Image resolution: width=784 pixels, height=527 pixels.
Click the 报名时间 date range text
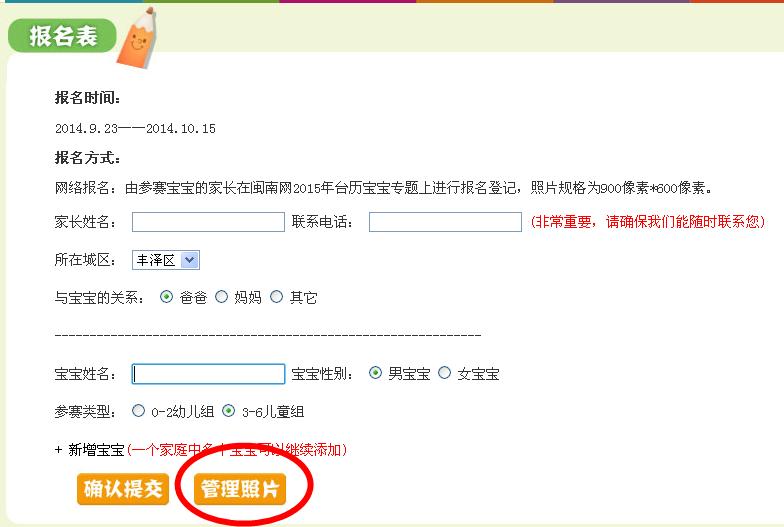[x=135, y=128]
